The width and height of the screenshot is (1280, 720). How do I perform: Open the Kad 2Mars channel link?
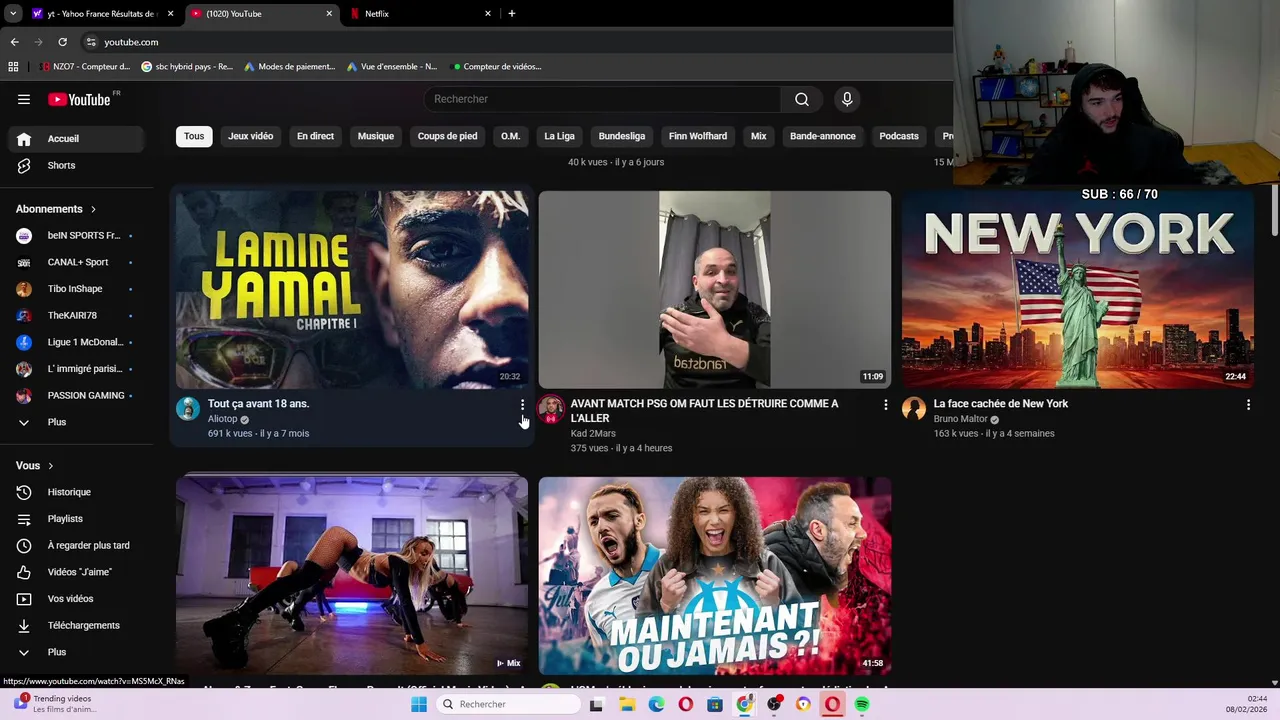(x=593, y=434)
